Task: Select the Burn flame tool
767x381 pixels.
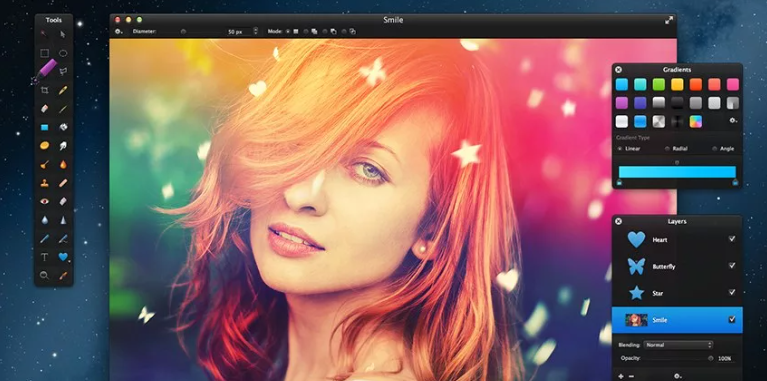Action: click(63, 164)
